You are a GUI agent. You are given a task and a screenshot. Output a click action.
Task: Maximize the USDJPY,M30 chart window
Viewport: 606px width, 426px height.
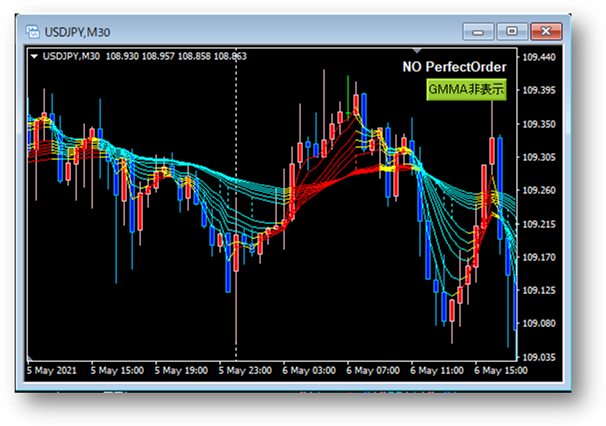coord(512,31)
